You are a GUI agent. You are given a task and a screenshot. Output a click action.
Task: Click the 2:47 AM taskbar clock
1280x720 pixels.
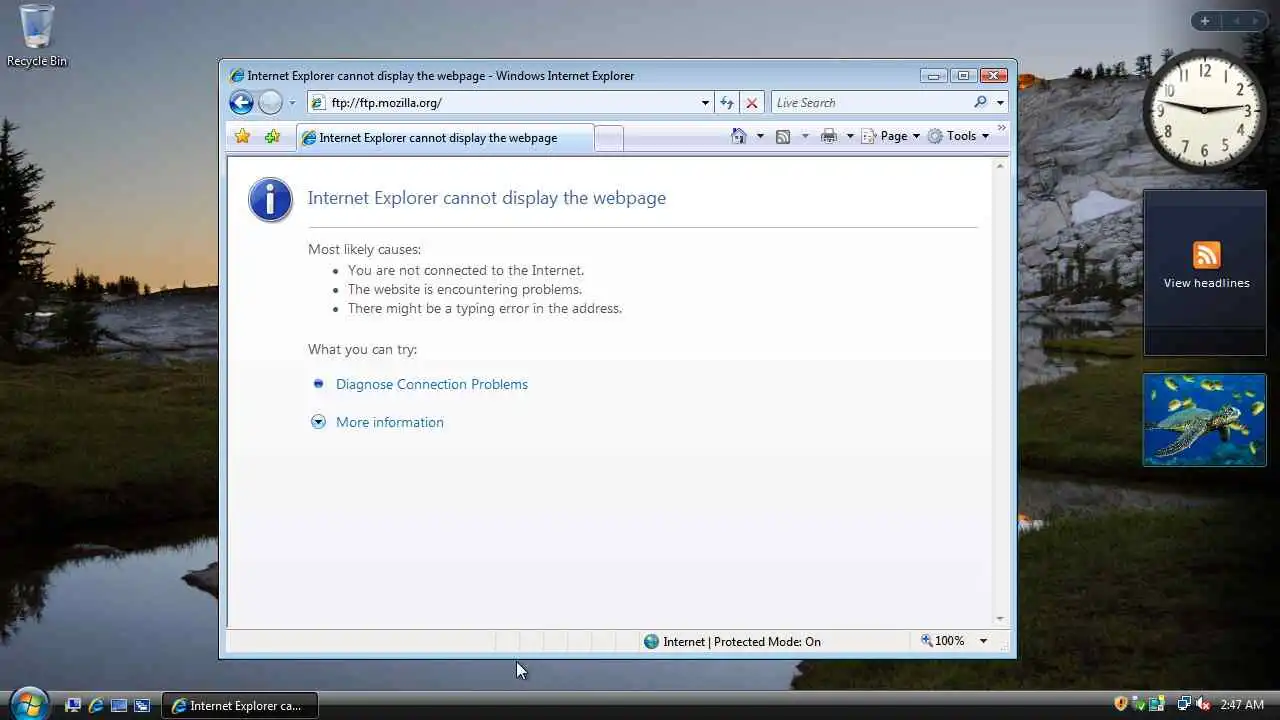[1242, 705]
